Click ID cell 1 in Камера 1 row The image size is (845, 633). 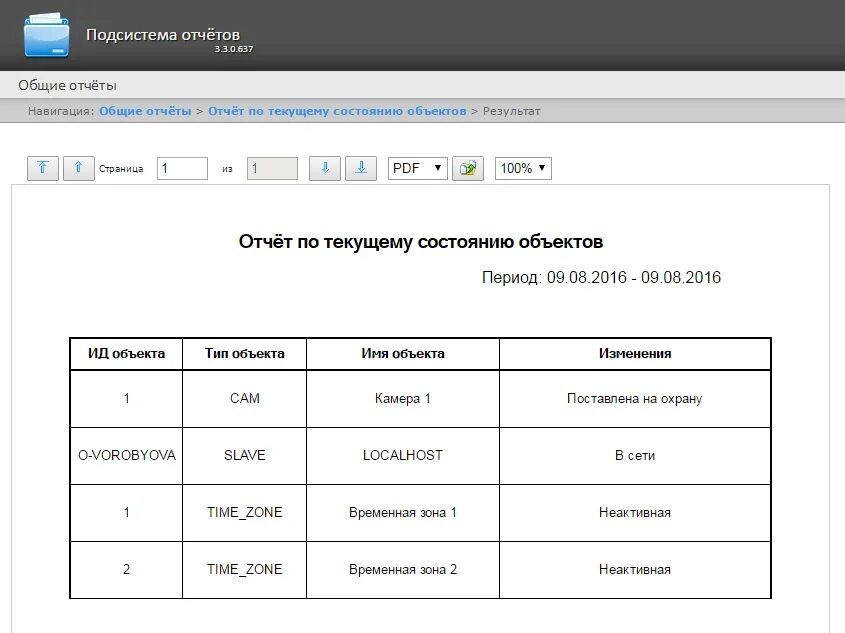click(x=126, y=399)
